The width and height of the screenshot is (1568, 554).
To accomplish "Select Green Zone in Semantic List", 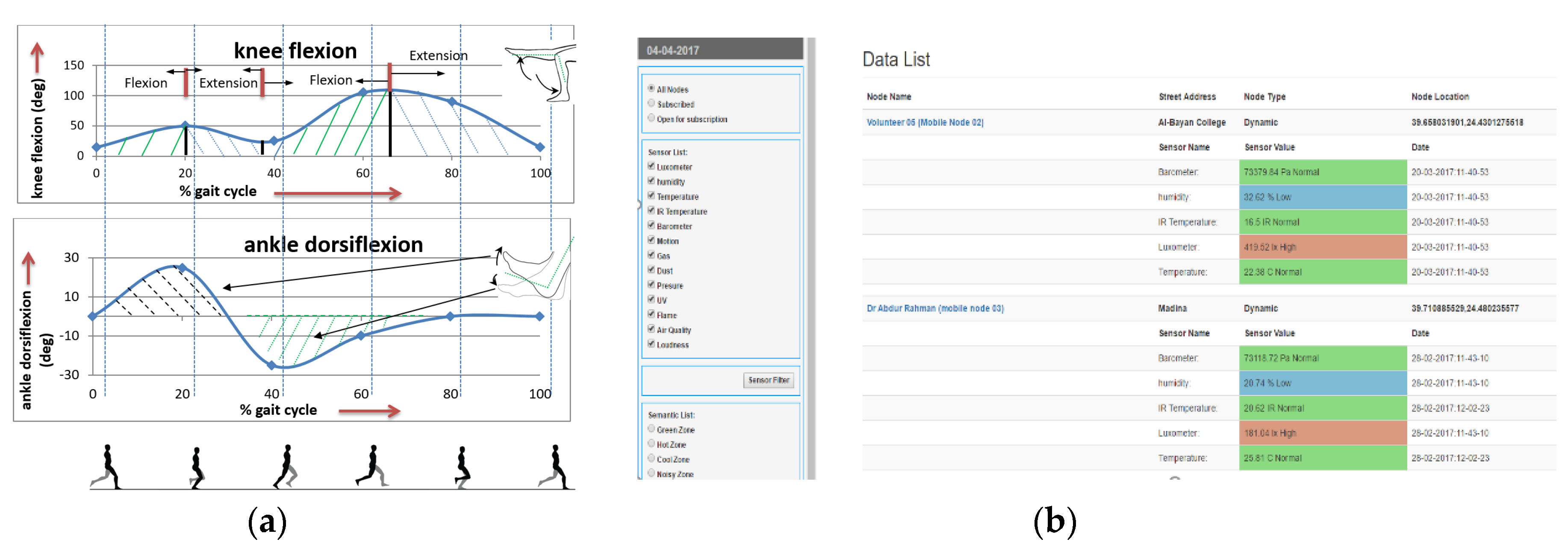I will (651, 429).
